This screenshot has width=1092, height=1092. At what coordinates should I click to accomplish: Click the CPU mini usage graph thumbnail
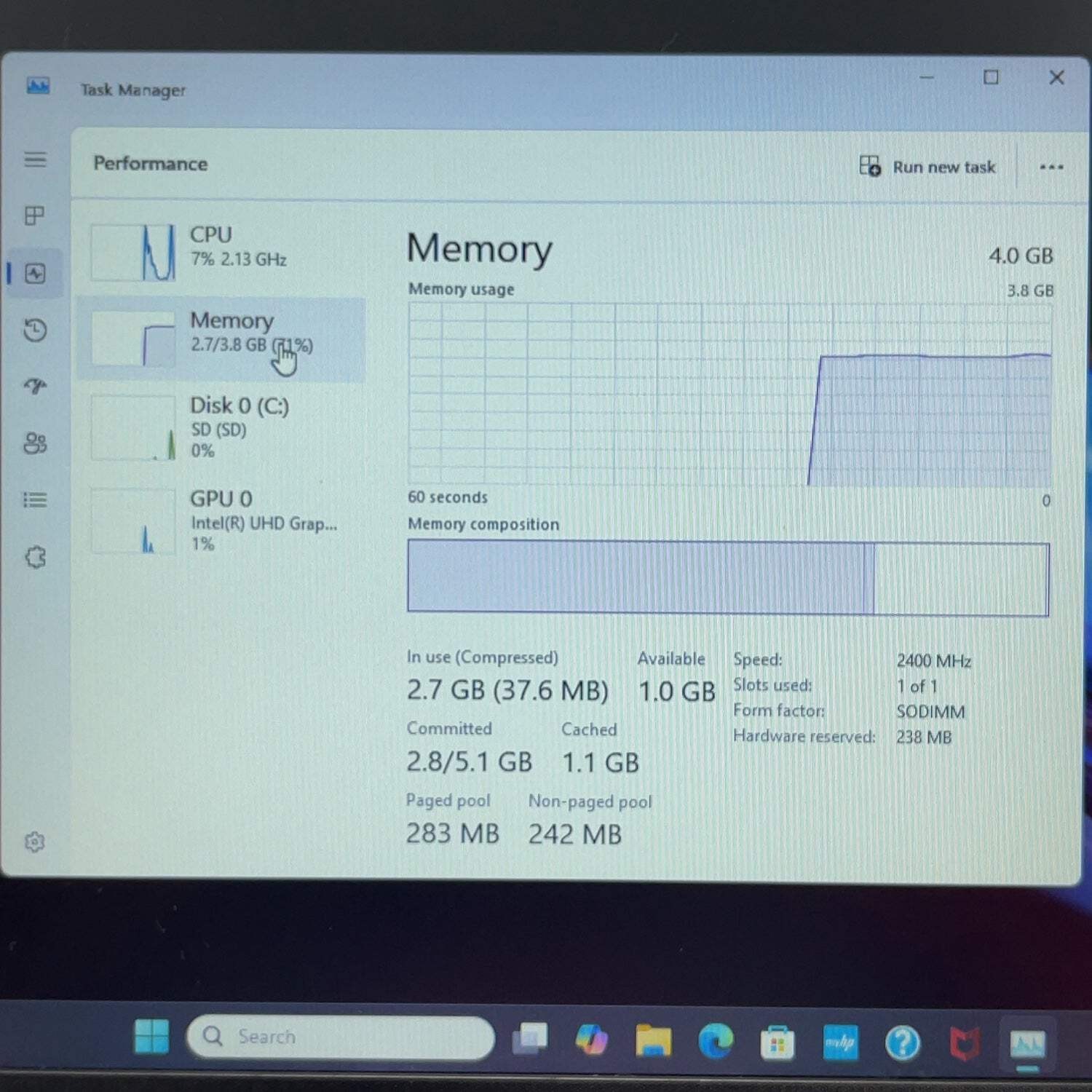[x=133, y=252]
